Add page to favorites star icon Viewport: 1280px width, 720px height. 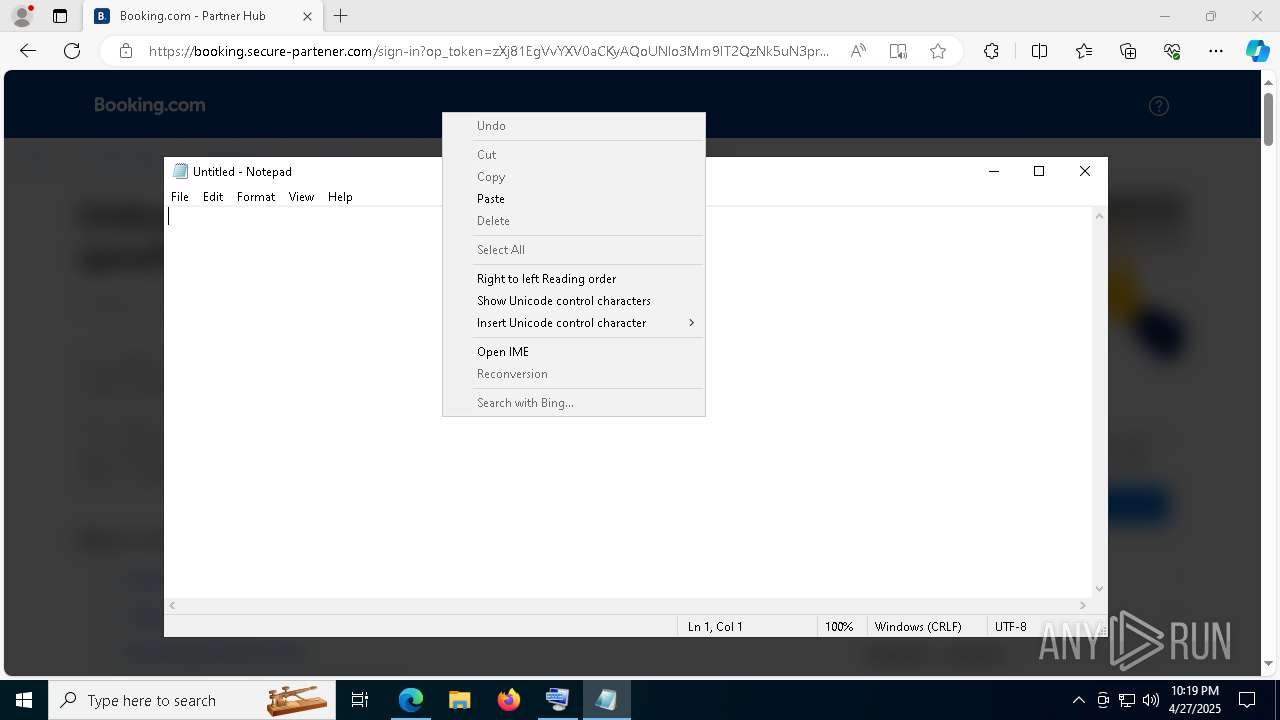click(938, 51)
